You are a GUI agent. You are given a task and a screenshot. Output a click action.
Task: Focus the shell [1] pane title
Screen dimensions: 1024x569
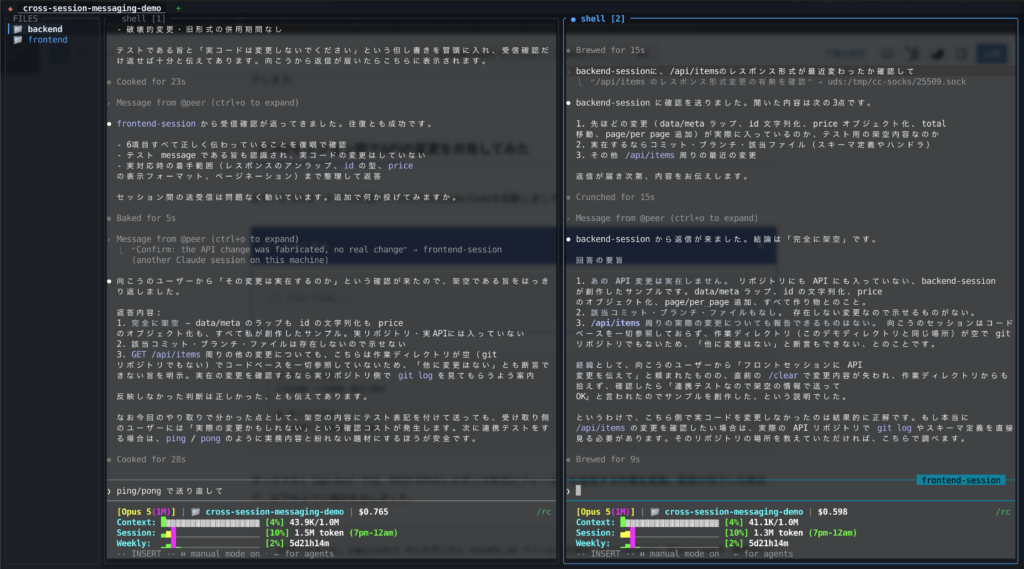(143, 19)
